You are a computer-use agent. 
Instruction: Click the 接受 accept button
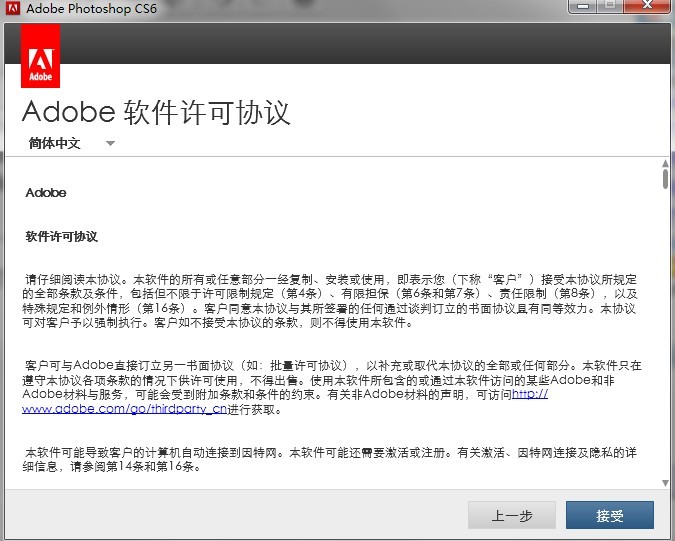[610, 515]
